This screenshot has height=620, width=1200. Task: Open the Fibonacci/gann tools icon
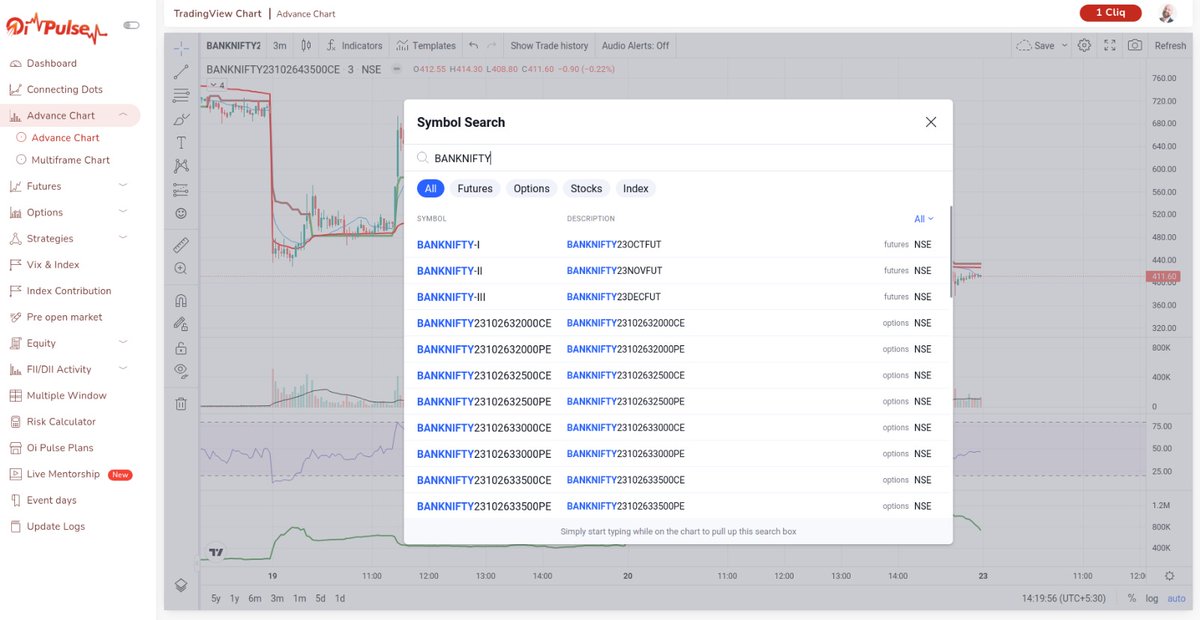[181, 95]
